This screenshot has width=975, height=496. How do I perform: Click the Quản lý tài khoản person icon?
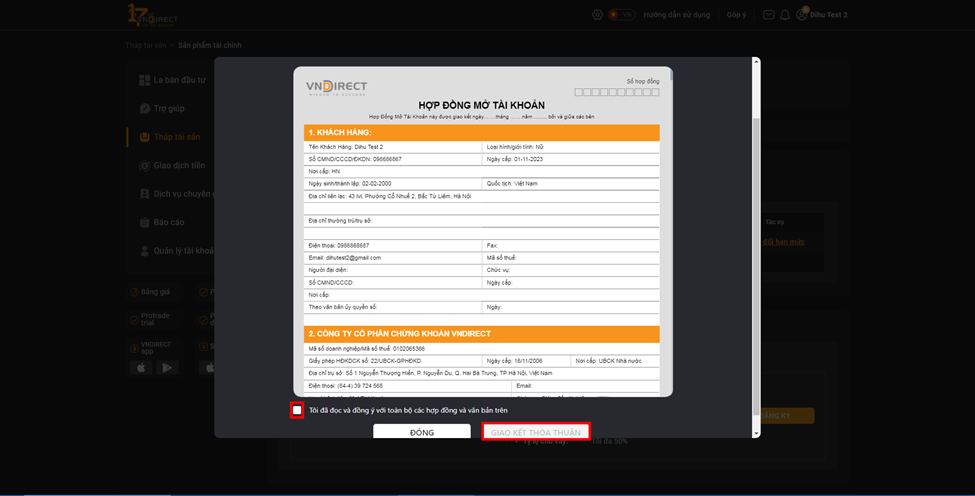point(144,250)
